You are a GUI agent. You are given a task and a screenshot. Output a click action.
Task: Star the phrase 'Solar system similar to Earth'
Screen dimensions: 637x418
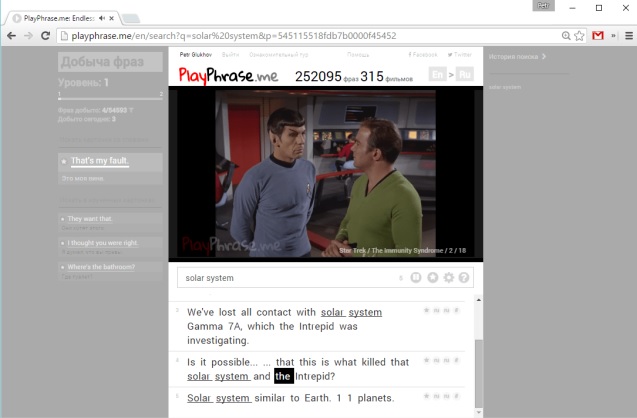coord(426,396)
